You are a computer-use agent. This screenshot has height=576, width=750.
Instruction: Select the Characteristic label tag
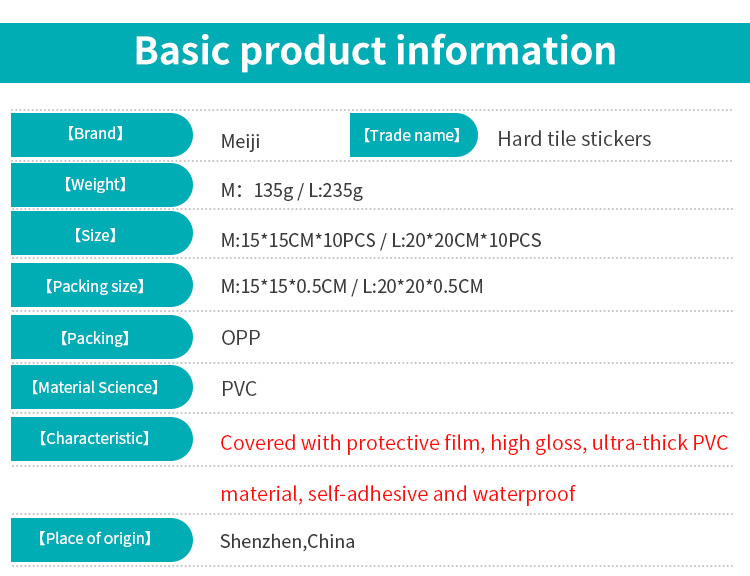point(96,438)
